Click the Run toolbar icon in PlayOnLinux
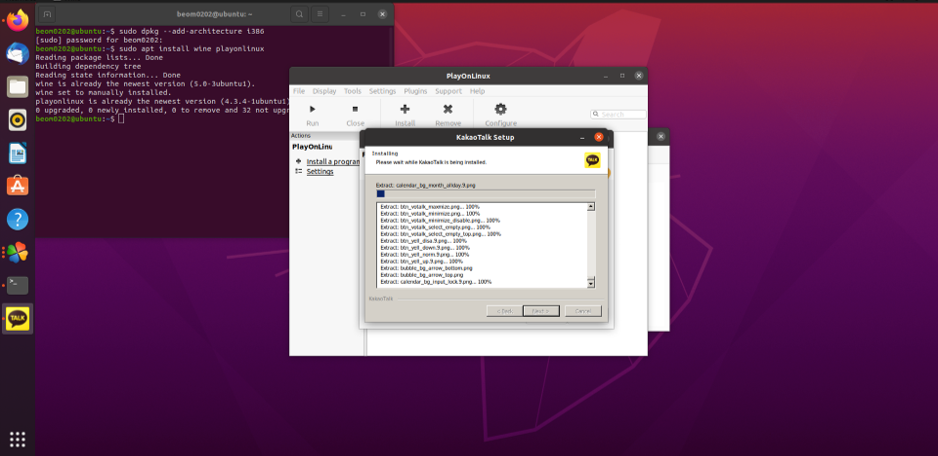 312,110
